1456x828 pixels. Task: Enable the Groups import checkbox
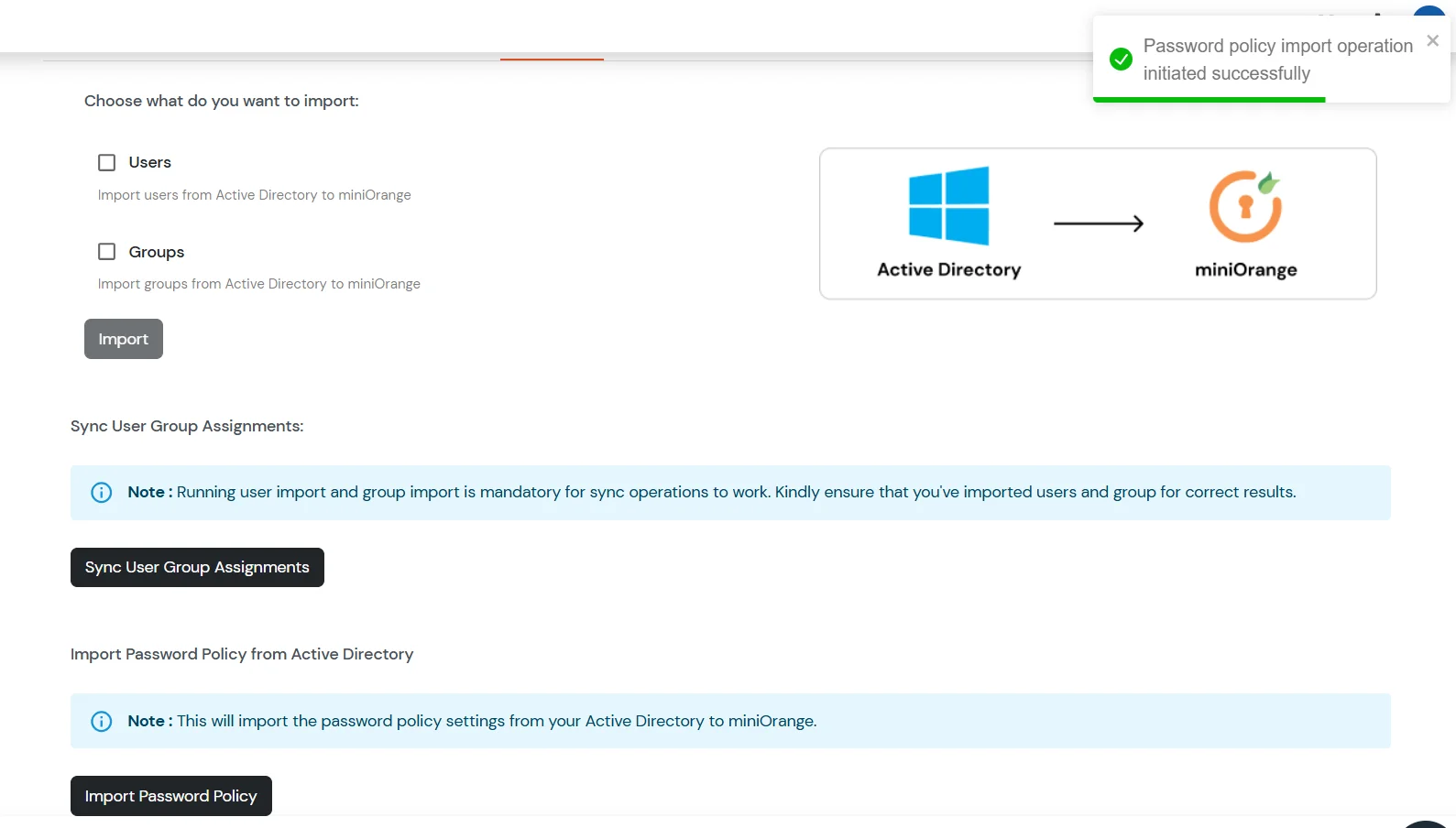pyautogui.click(x=107, y=252)
